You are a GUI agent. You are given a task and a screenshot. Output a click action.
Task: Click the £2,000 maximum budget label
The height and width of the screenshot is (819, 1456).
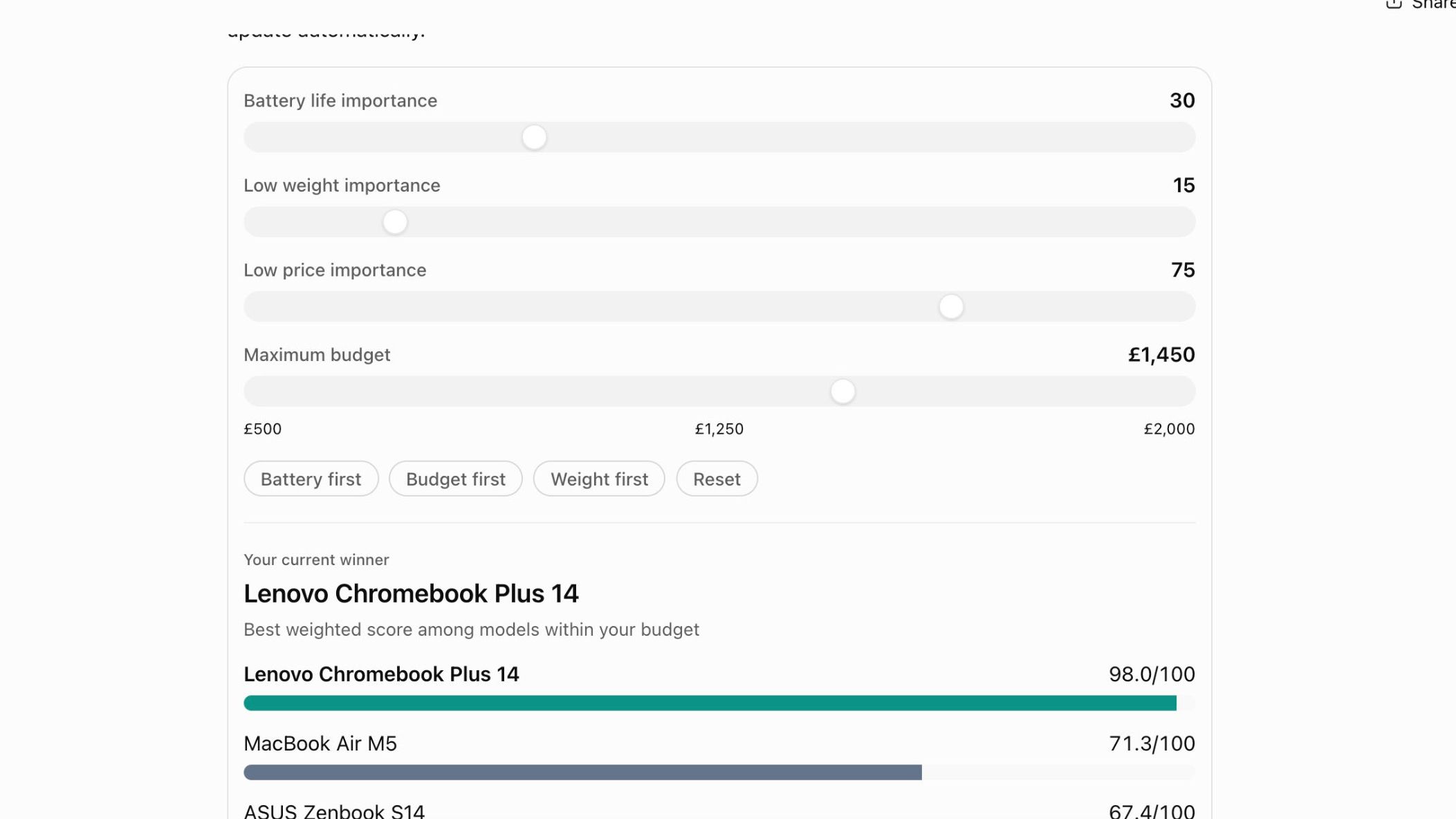pyautogui.click(x=1169, y=429)
